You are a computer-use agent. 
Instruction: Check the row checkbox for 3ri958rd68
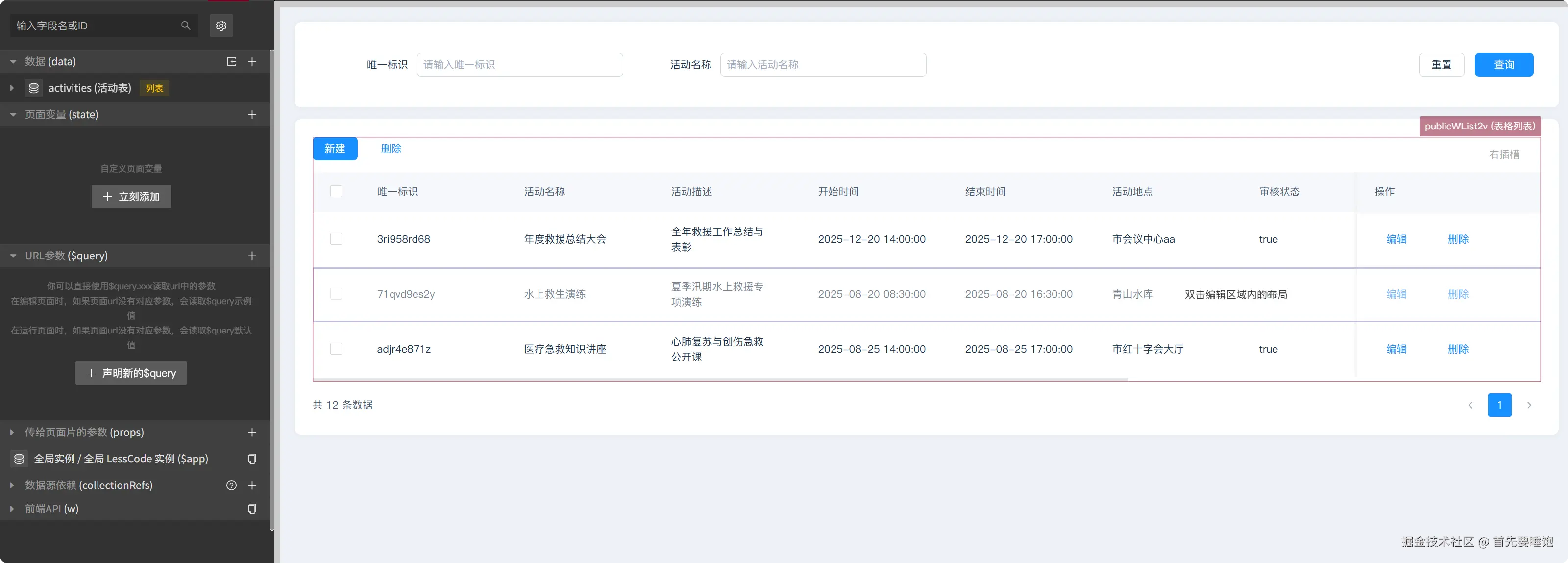click(x=336, y=239)
